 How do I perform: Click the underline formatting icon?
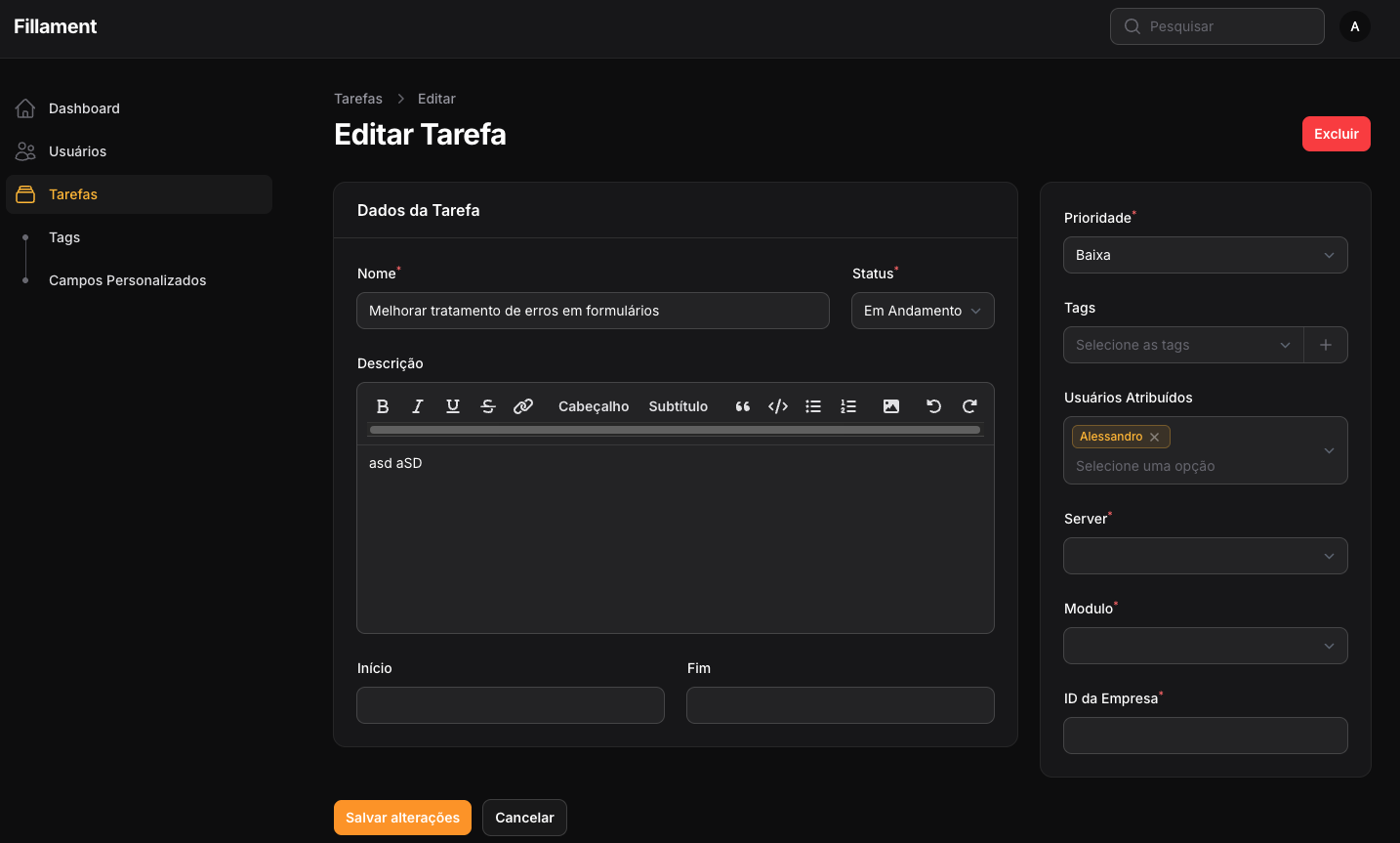(x=453, y=406)
